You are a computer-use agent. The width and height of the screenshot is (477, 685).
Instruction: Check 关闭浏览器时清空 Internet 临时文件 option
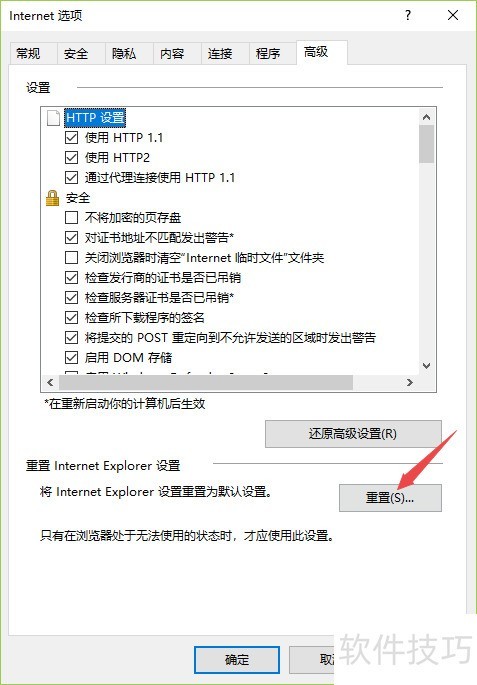click(x=71, y=258)
